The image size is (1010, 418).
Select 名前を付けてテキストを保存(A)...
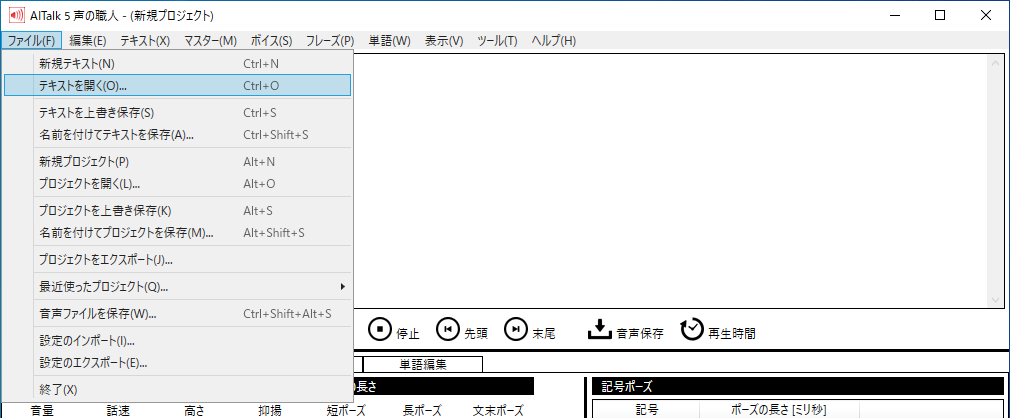point(177,135)
